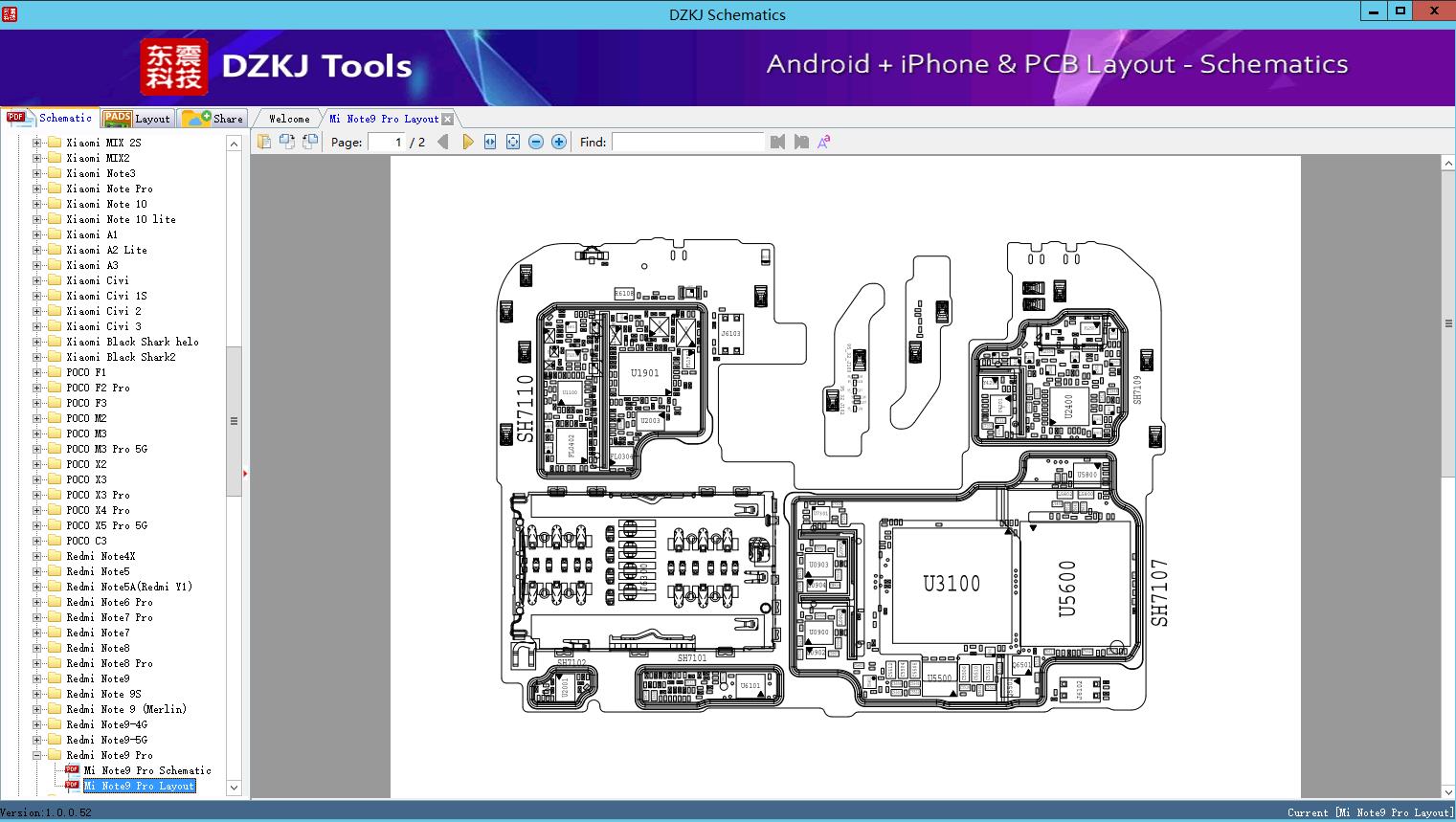Select POCO M3 Pro 5G in tree
This screenshot has height=822, width=1456.
[106, 449]
